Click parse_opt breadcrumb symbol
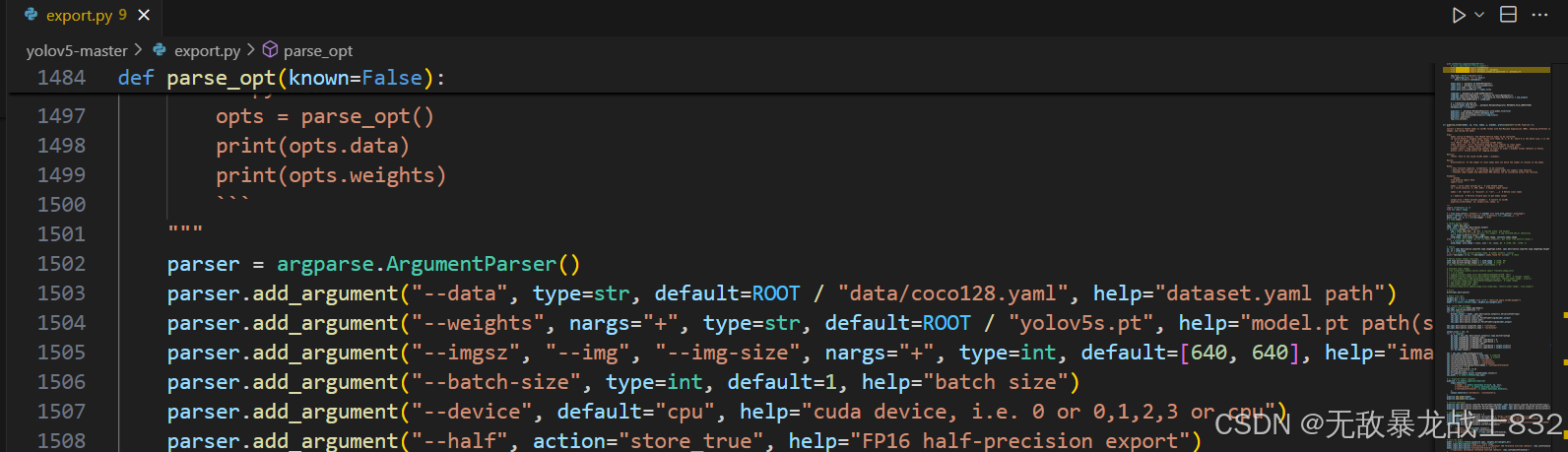 318,50
